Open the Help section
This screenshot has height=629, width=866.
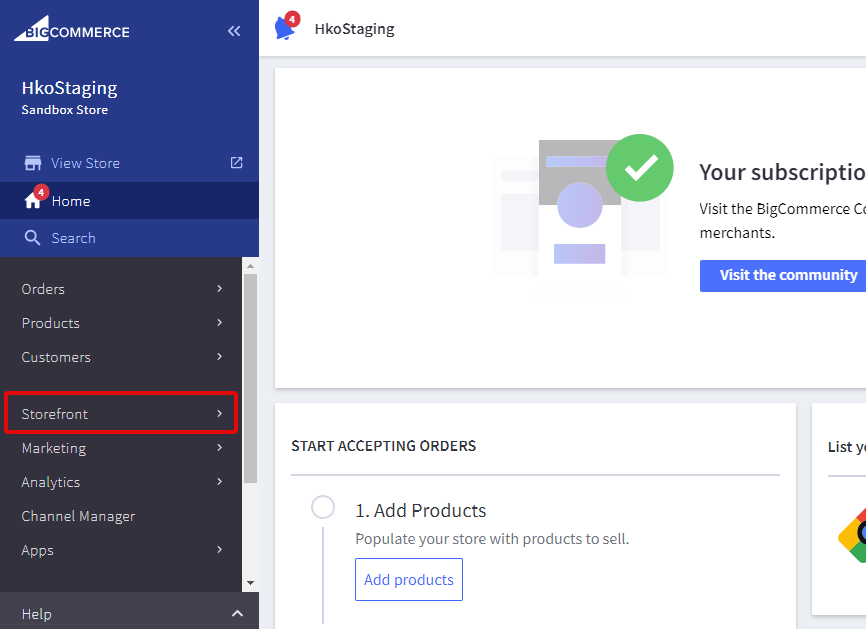[129, 613]
